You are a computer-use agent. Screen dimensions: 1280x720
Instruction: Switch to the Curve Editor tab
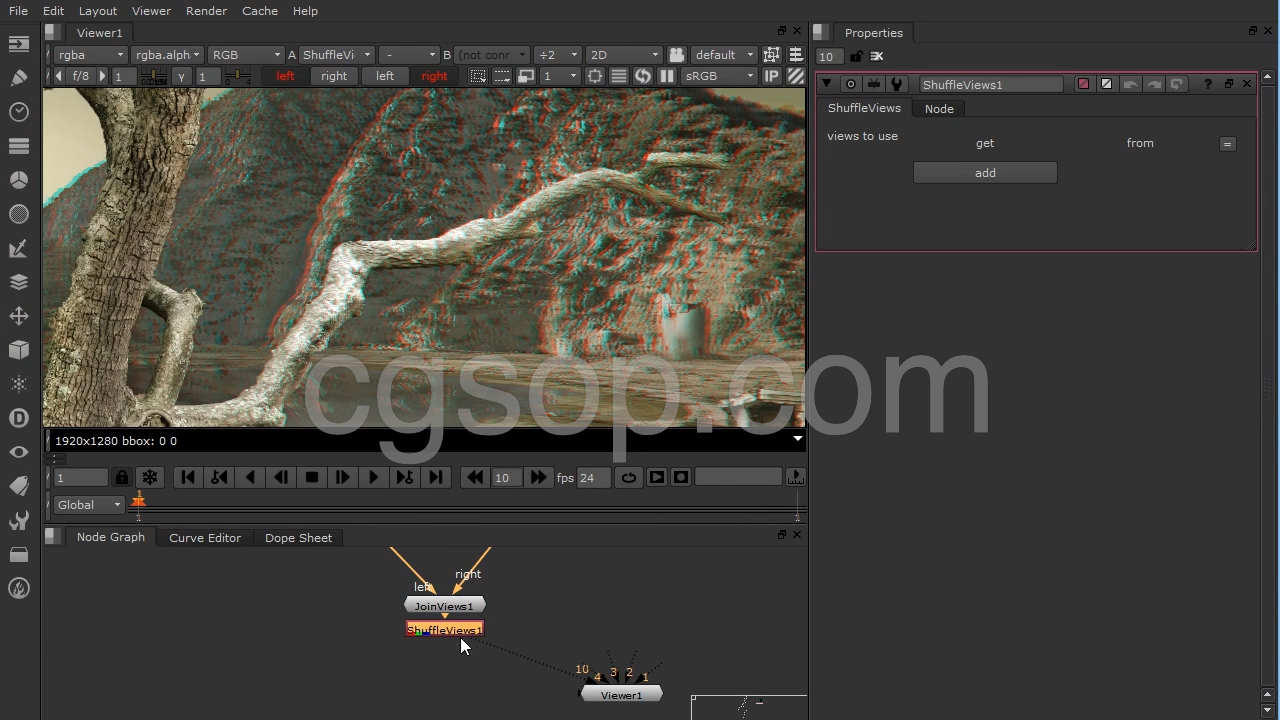205,538
